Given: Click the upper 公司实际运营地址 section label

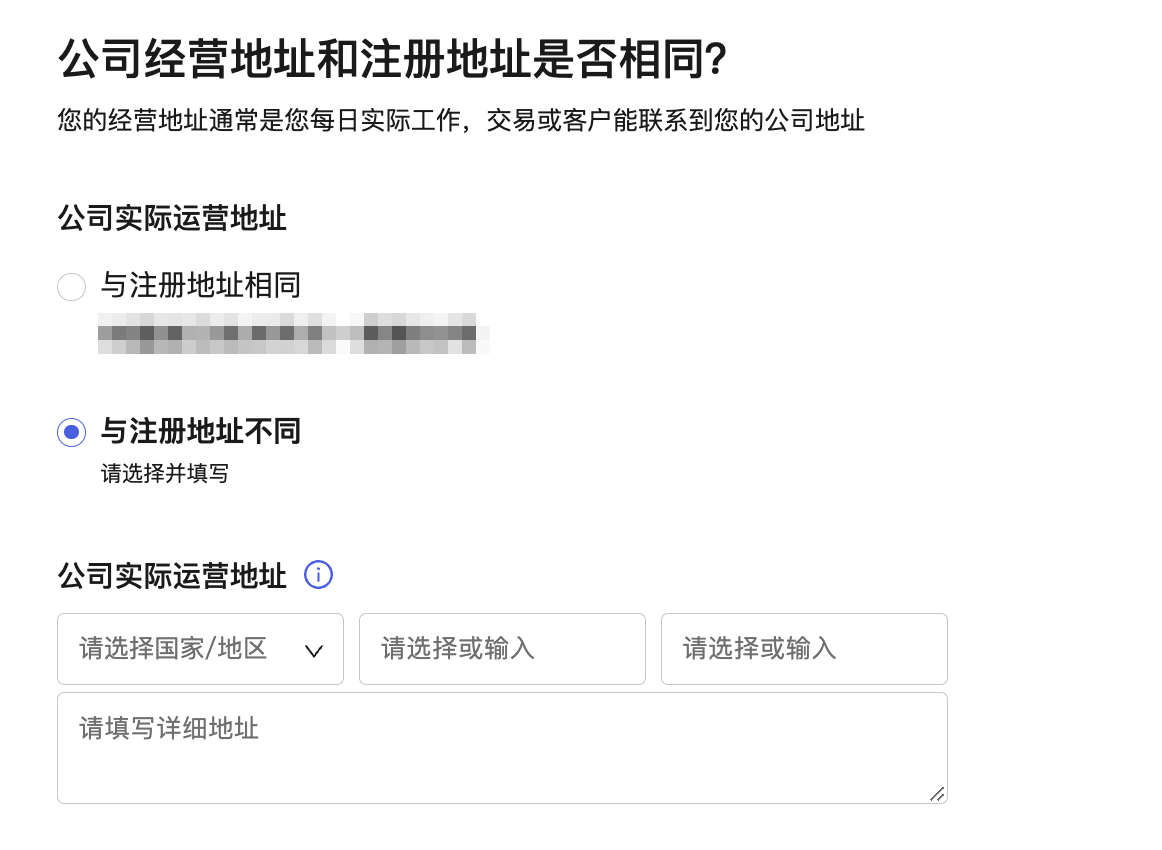Looking at the screenshot, I should (x=172, y=218).
